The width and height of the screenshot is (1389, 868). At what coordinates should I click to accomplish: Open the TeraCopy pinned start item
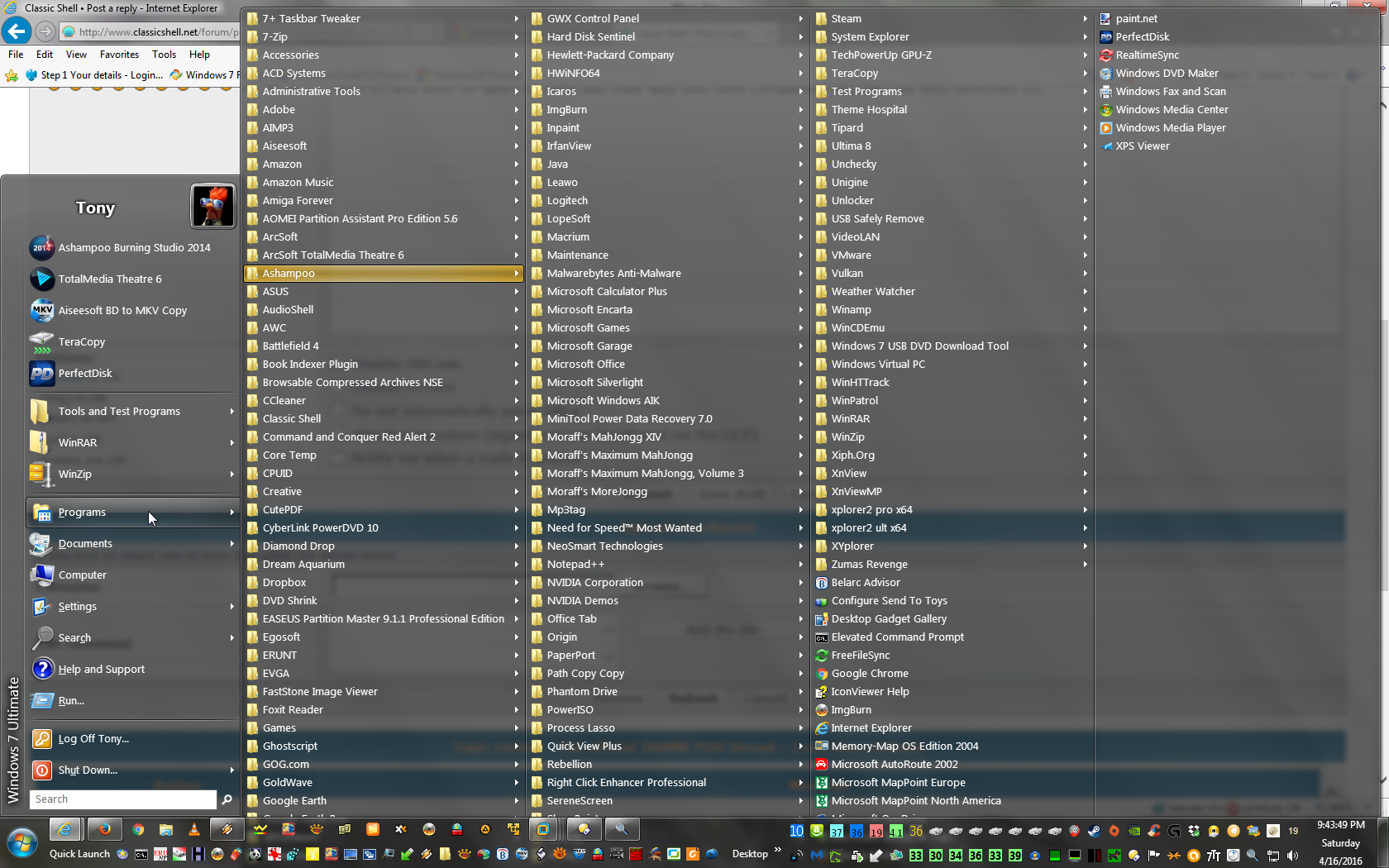coord(81,341)
